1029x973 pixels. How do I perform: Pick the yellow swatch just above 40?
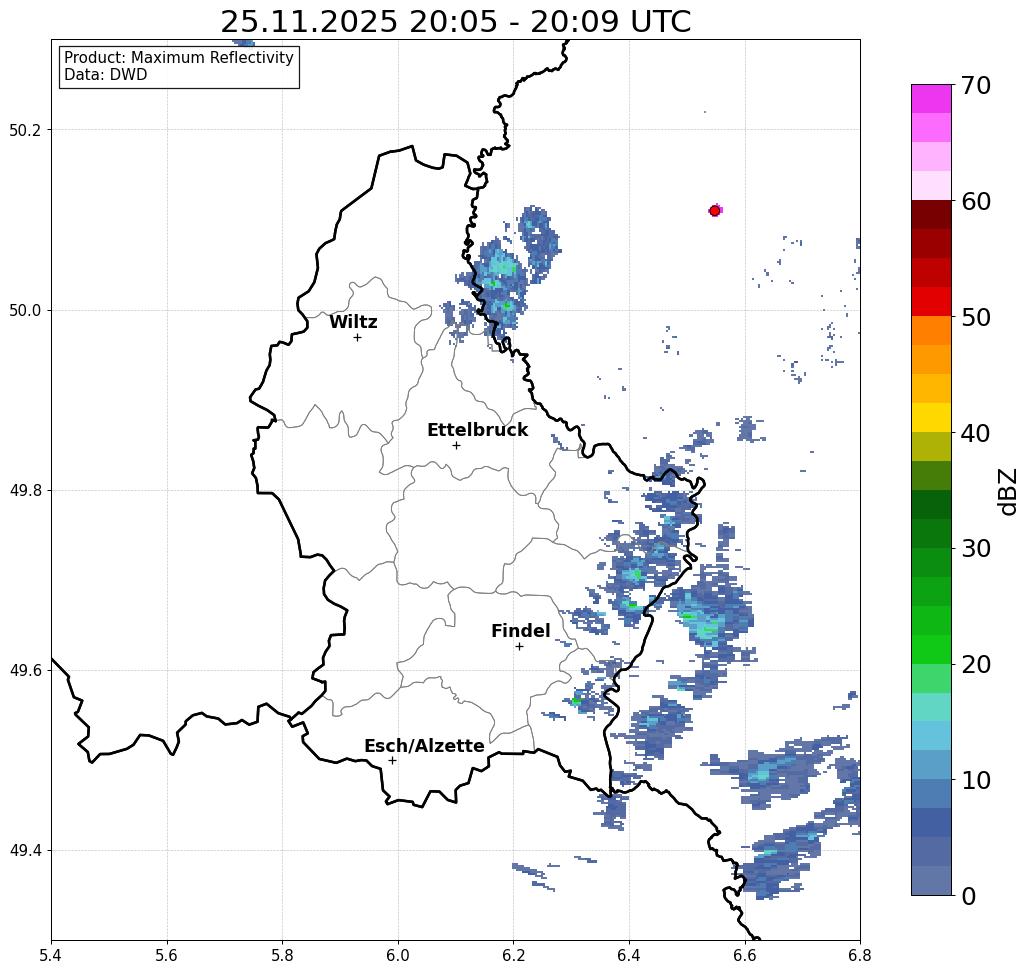click(931, 417)
